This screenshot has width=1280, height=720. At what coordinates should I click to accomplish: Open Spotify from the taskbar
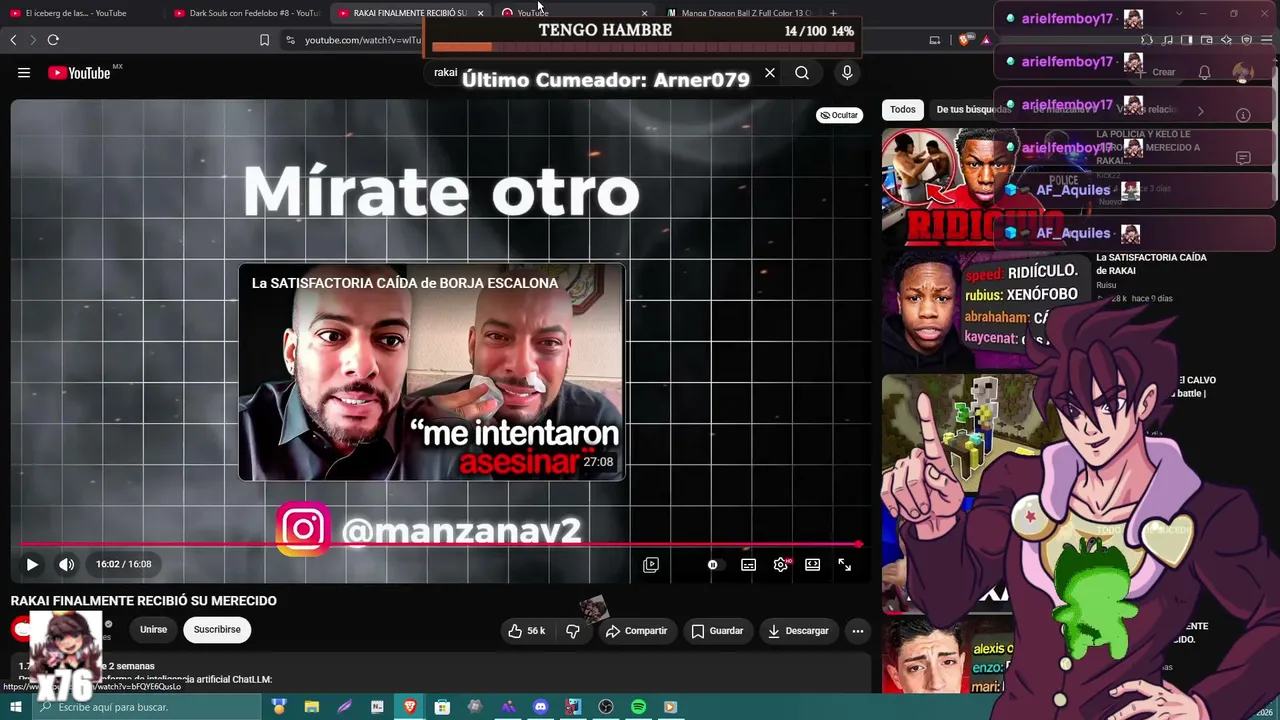(x=638, y=707)
